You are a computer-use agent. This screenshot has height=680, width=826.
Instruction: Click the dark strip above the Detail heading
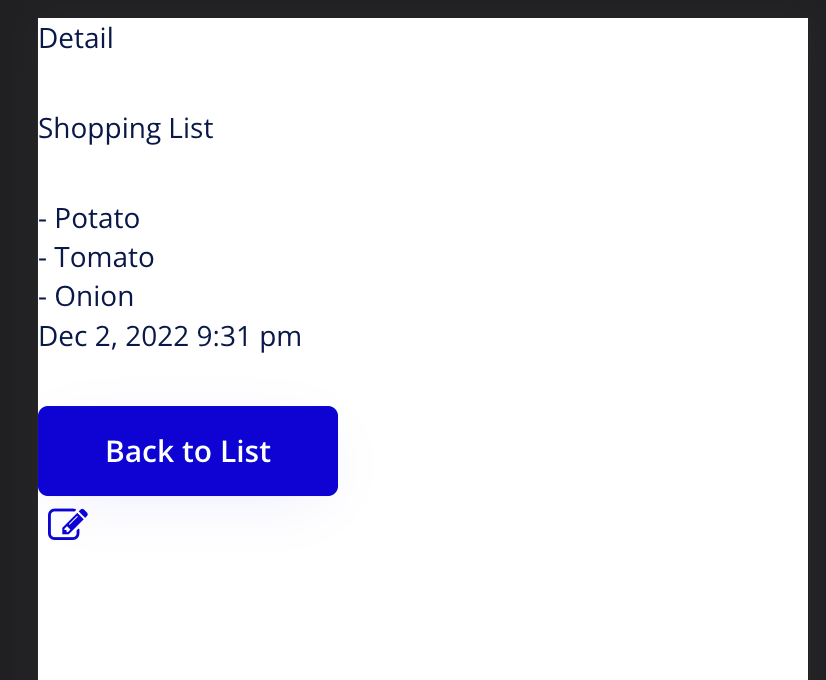[420, 8]
